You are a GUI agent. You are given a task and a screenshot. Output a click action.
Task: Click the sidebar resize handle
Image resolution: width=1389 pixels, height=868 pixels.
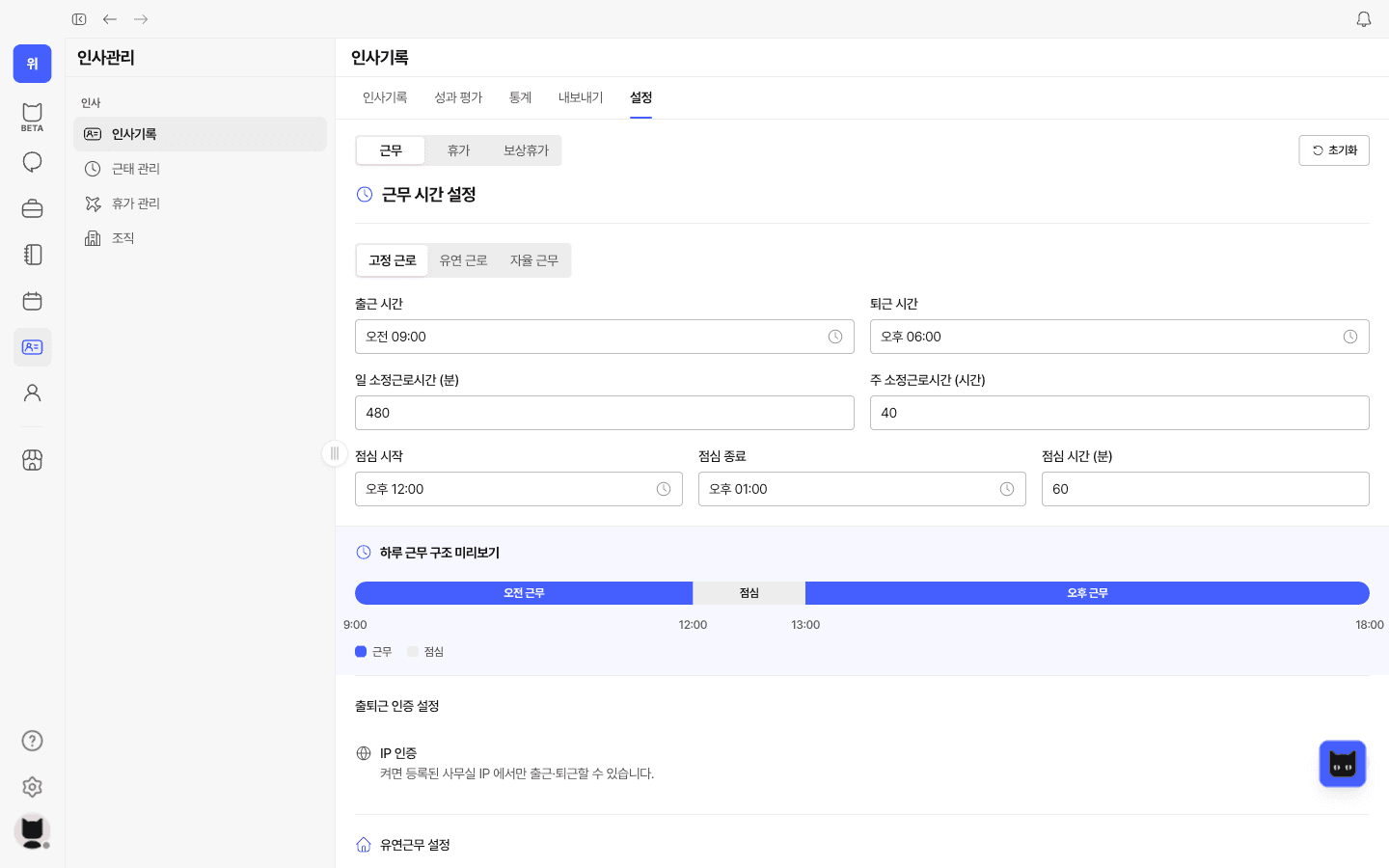(335, 453)
